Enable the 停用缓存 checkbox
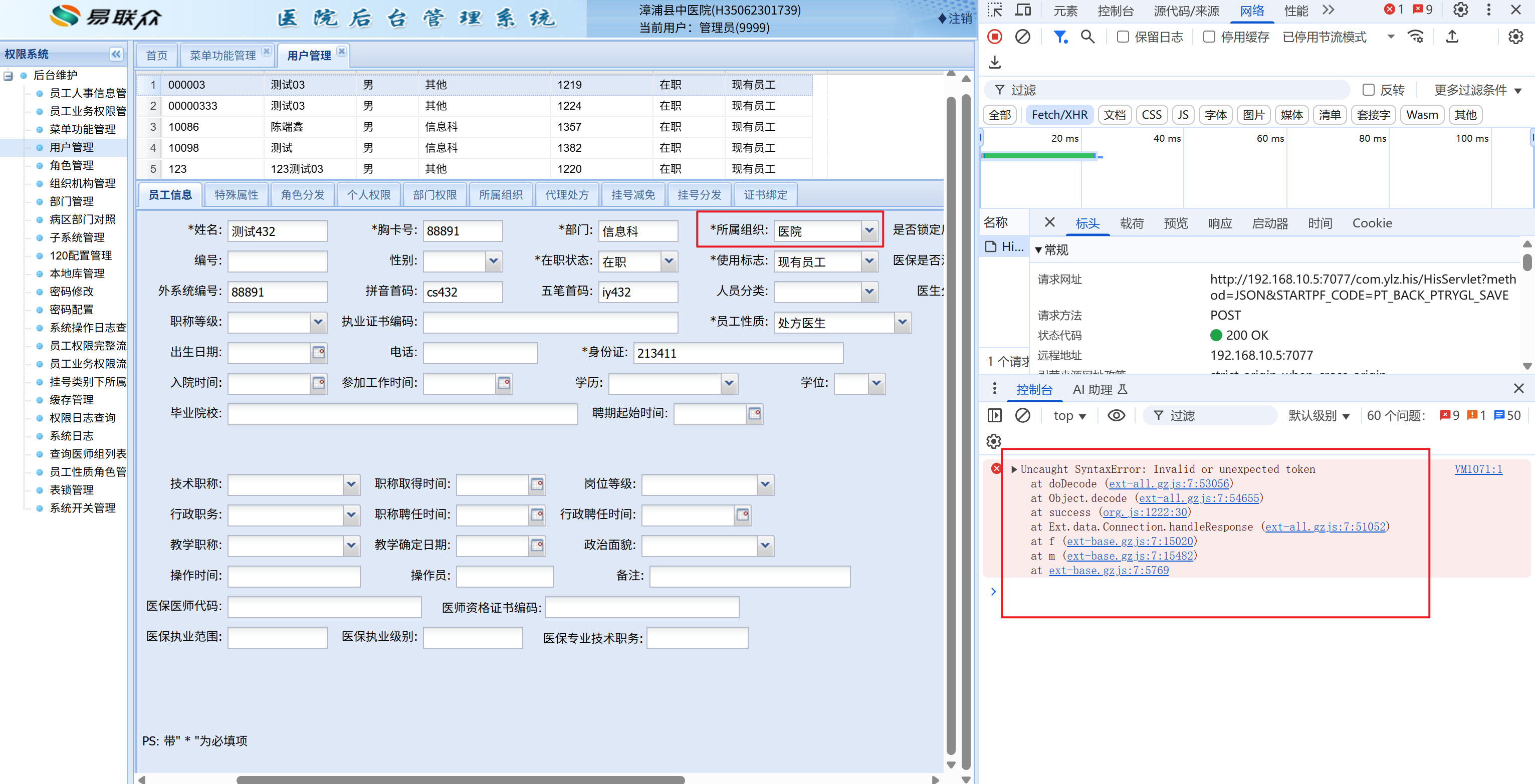 tap(1209, 37)
